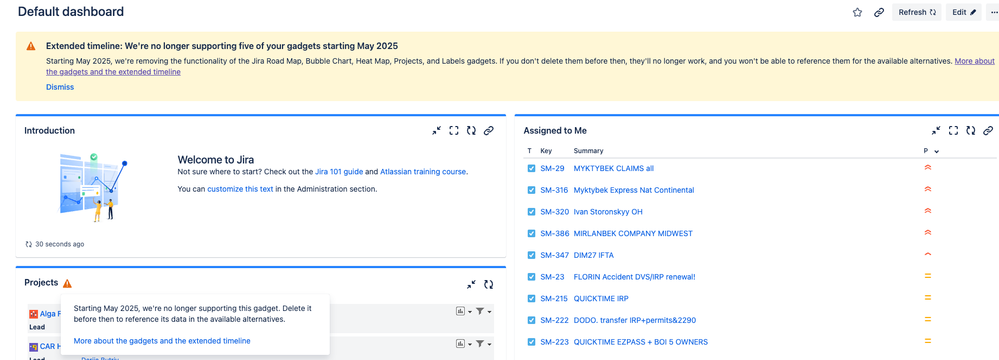
Task: Click the issue type icon for SM-320
Action: pos(531,212)
